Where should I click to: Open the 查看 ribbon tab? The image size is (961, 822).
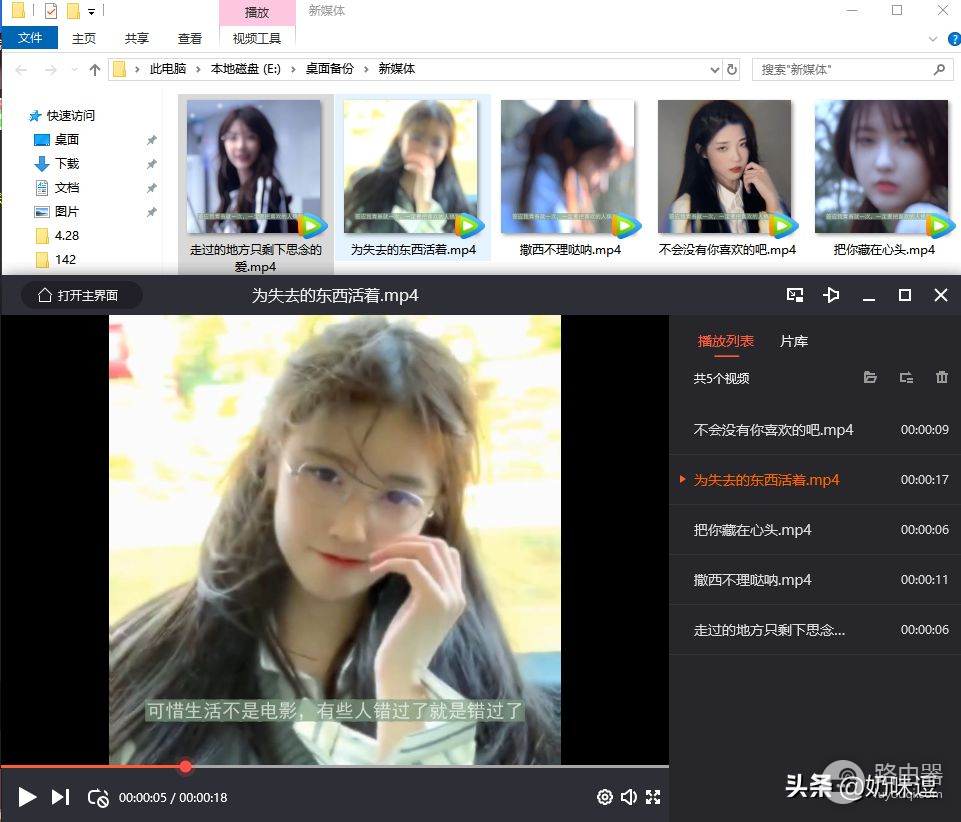pos(190,38)
